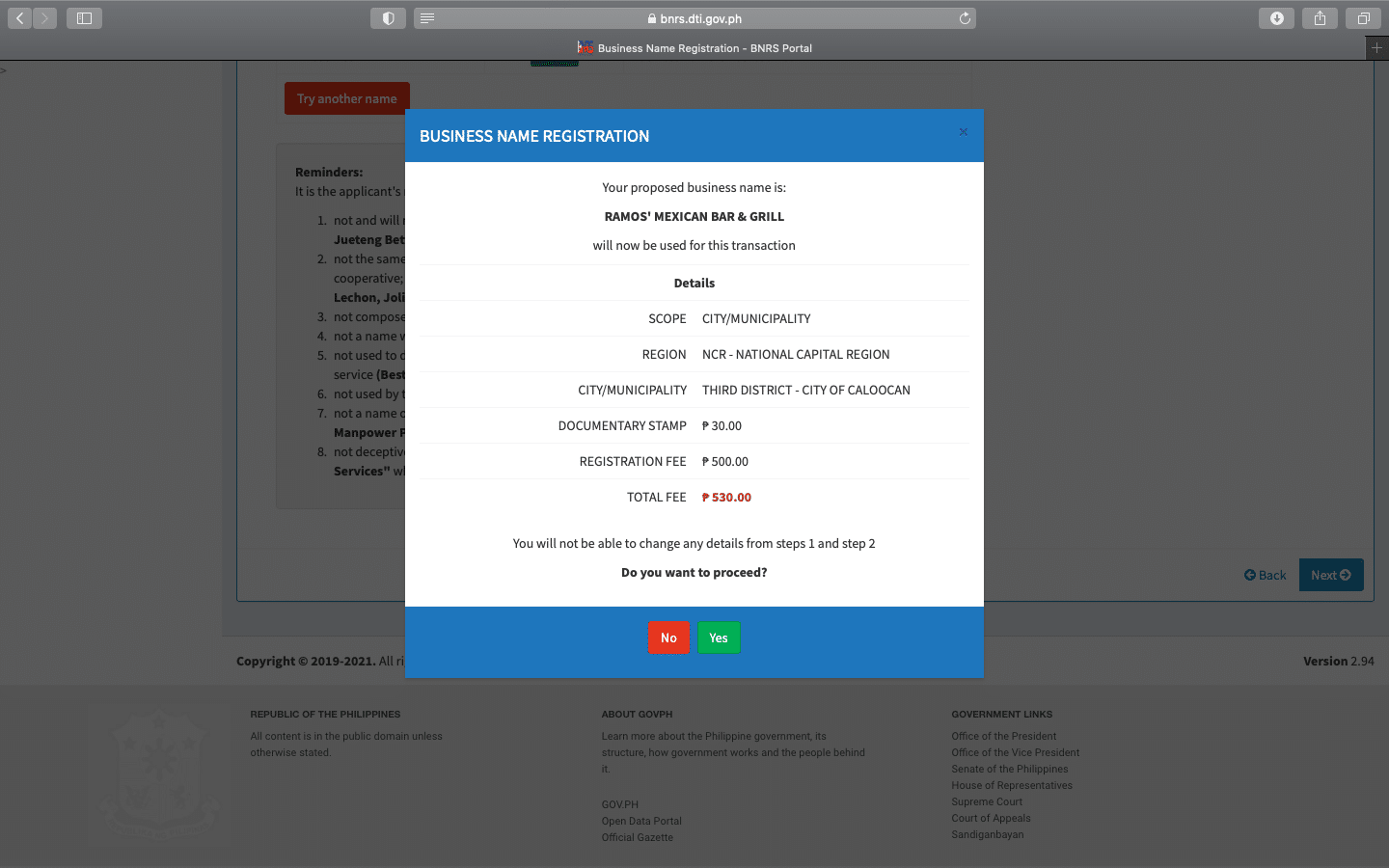Click the Try another name button
Viewport: 1389px width, 868px height.
click(x=346, y=98)
